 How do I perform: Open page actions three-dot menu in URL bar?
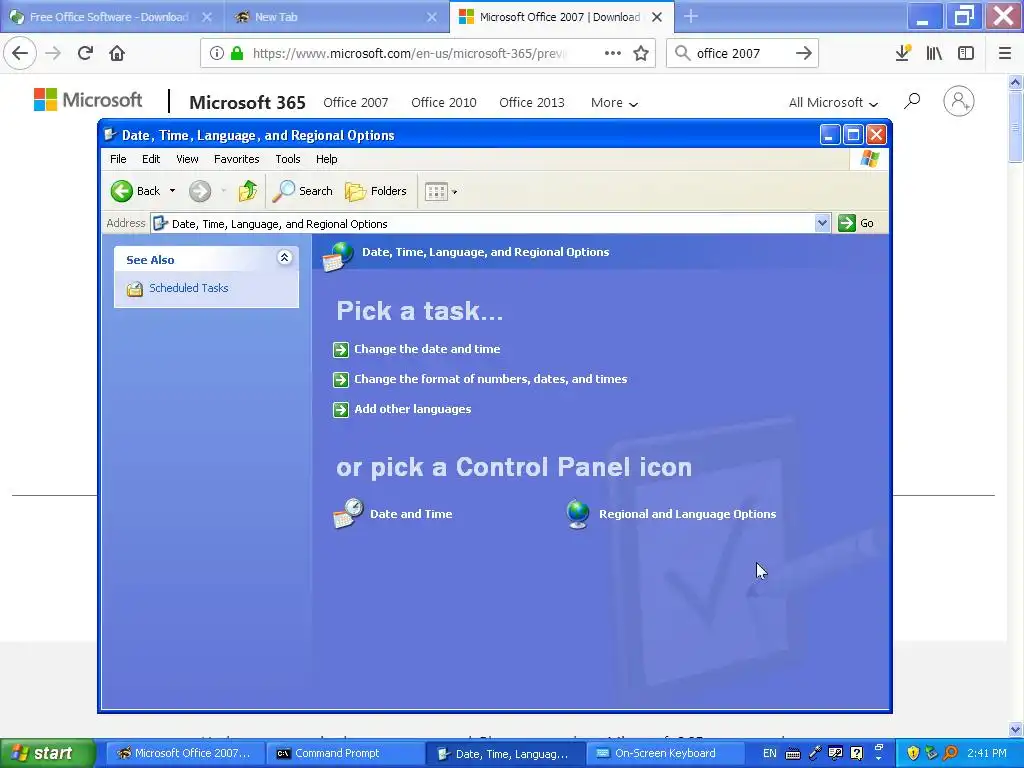pos(613,54)
